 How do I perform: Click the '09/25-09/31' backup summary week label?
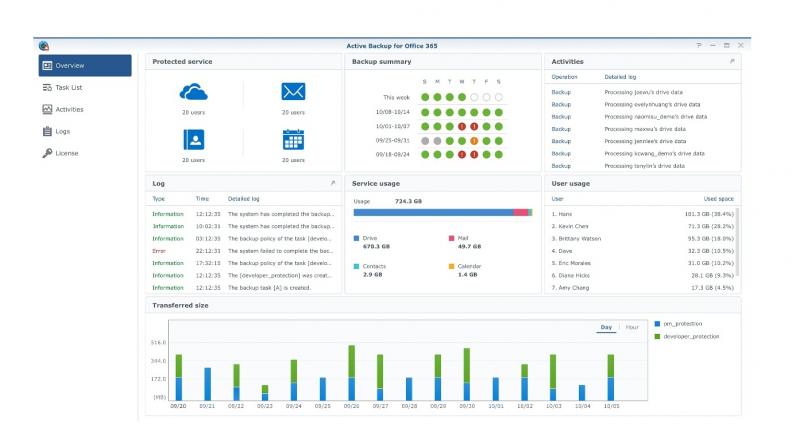coord(392,140)
